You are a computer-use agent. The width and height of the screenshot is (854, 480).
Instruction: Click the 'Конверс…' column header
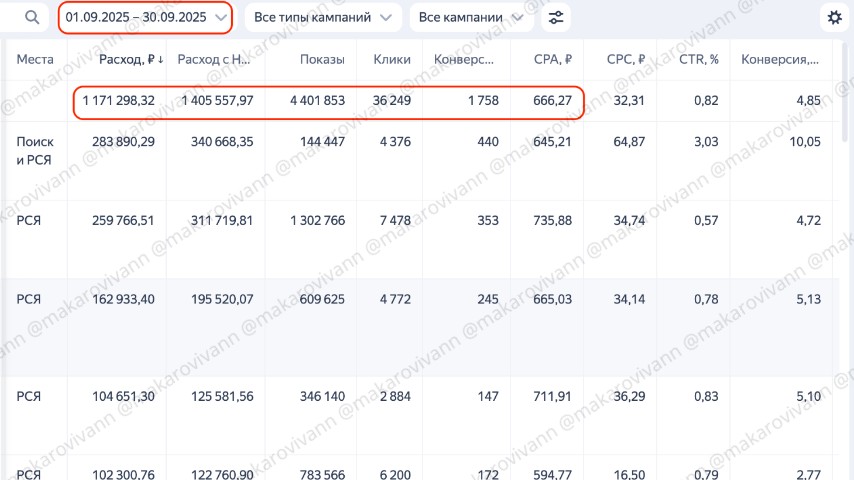(x=464, y=60)
